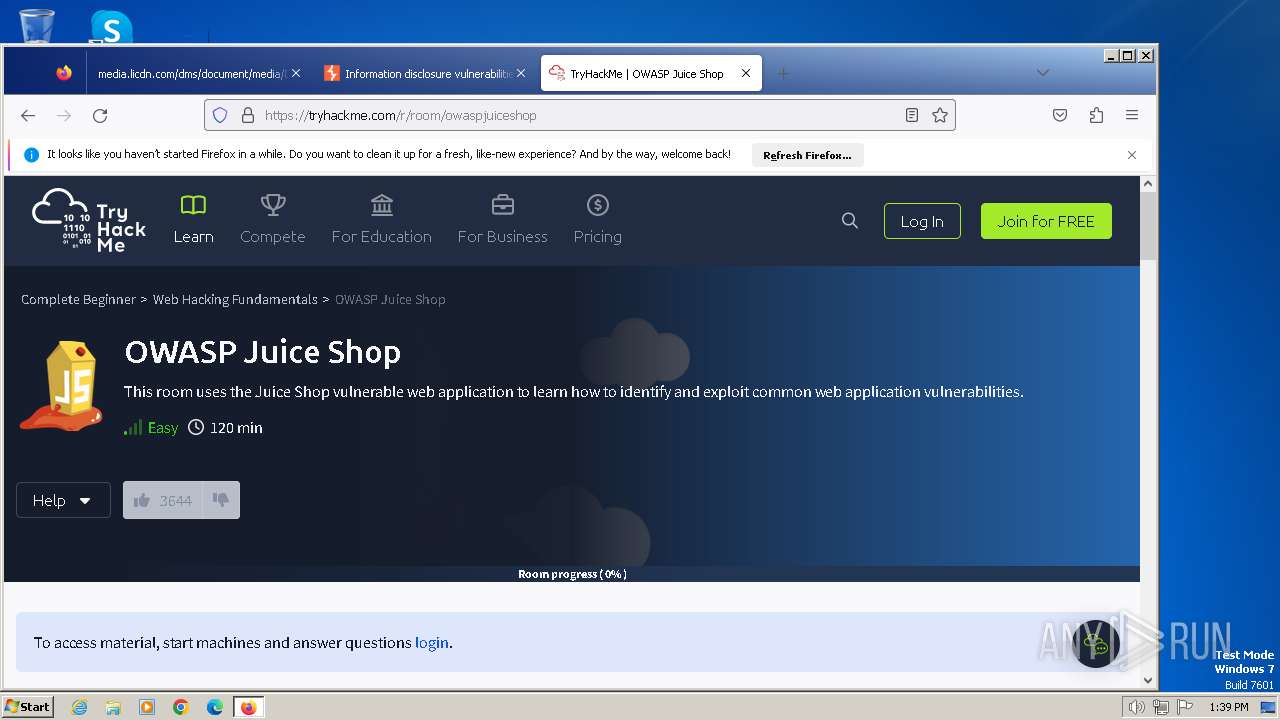Click the network tray icon
1280x720 pixels.
1161,707
